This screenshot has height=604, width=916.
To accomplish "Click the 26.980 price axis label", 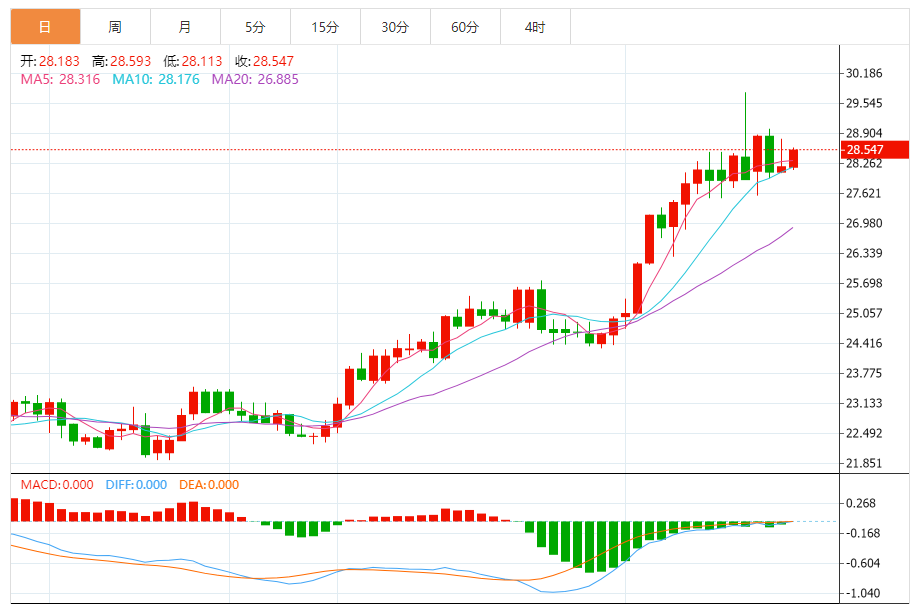I will click(864, 223).
